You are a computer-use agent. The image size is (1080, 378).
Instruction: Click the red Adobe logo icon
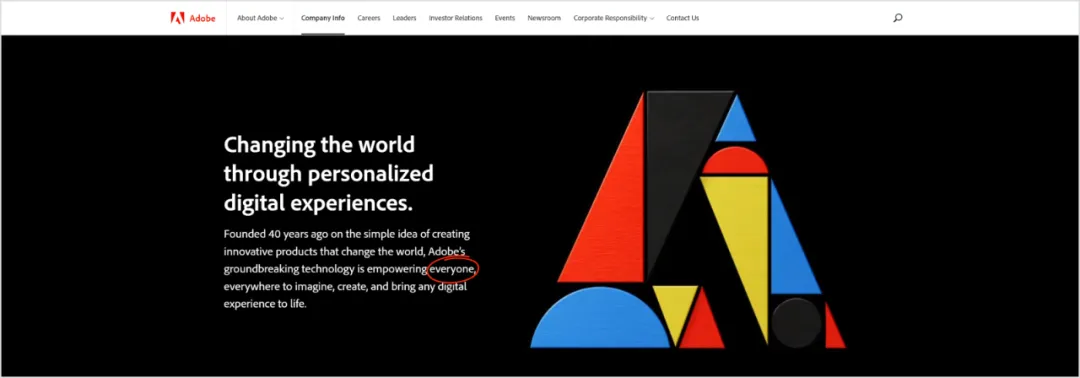(x=178, y=18)
